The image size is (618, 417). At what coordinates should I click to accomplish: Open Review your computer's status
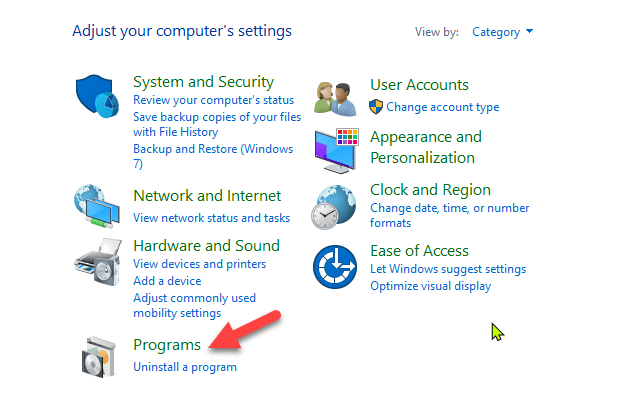coord(213,101)
